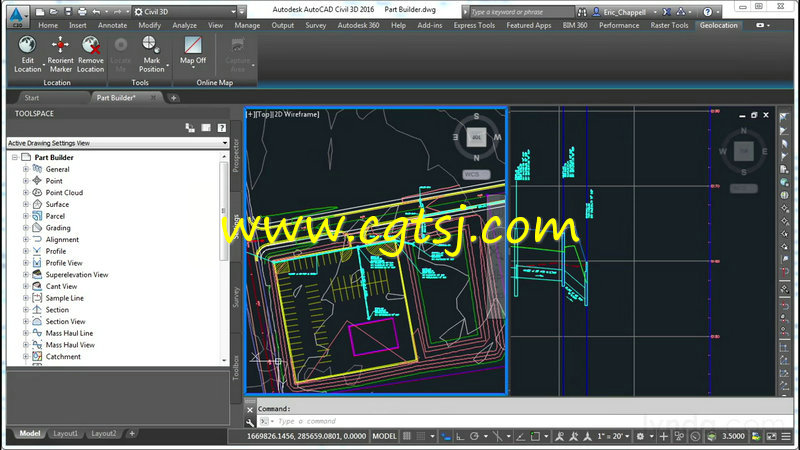Open a new drawing tab with plus button
The height and width of the screenshot is (450, 800).
tap(173, 97)
